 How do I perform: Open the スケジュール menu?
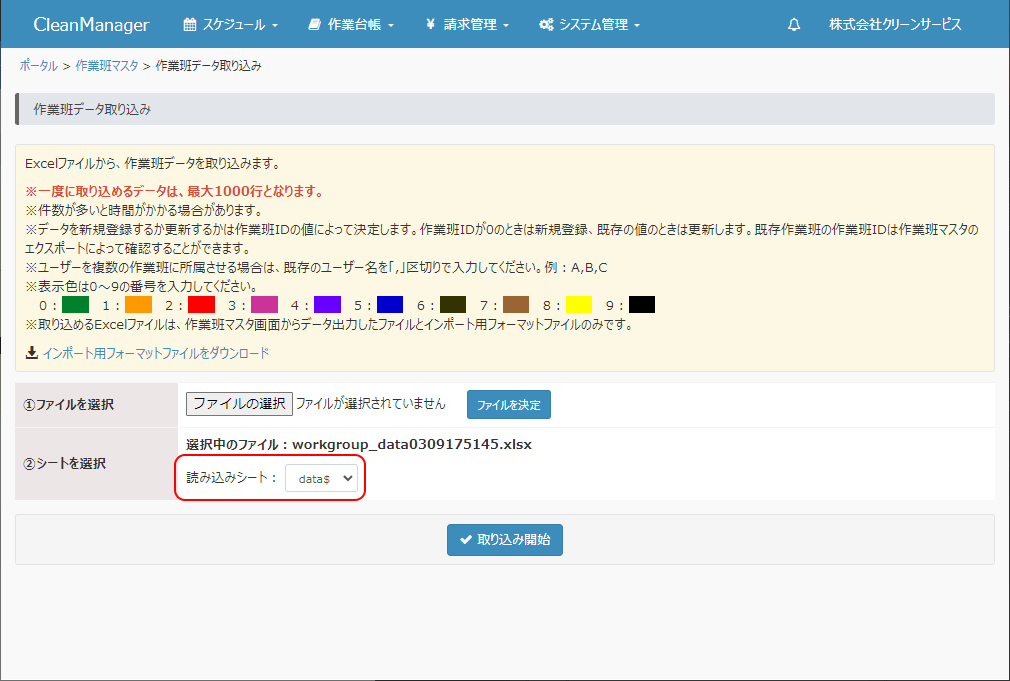point(230,24)
